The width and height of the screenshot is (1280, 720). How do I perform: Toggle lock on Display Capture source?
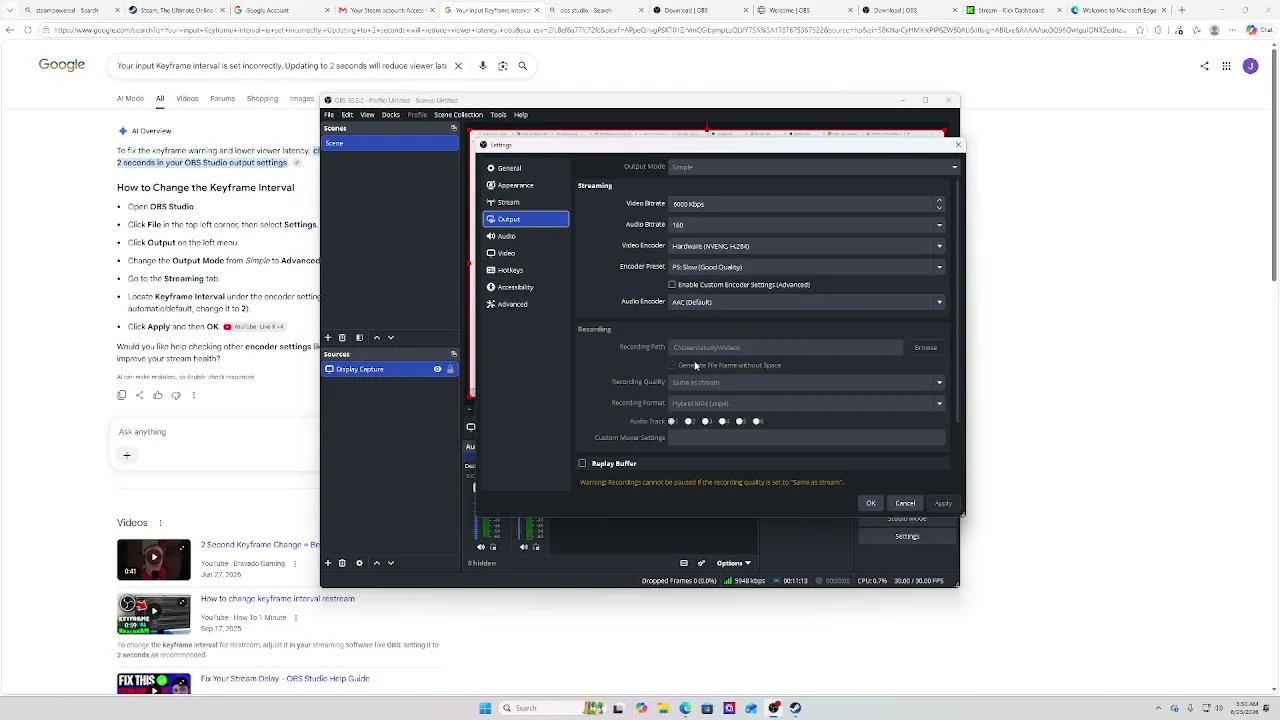(x=450, y=370)
